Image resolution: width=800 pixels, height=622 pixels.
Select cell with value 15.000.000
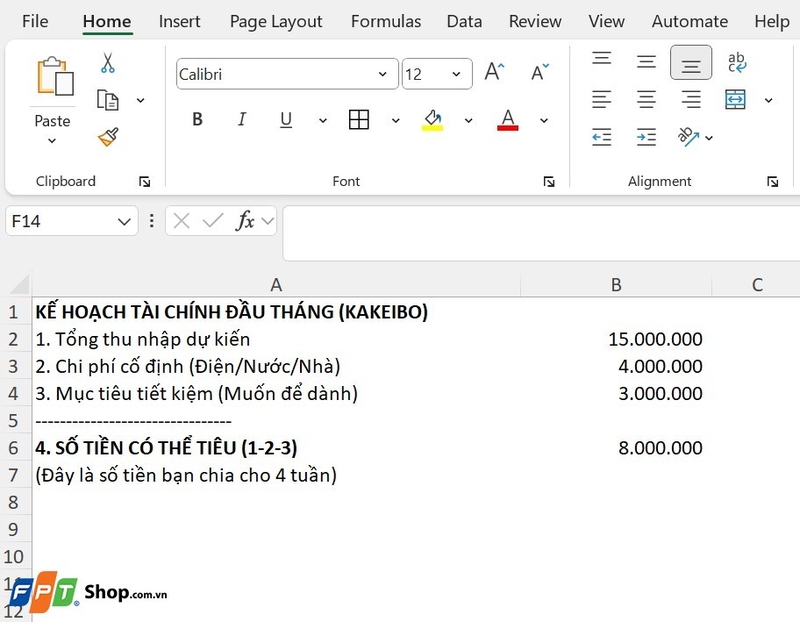616,339
